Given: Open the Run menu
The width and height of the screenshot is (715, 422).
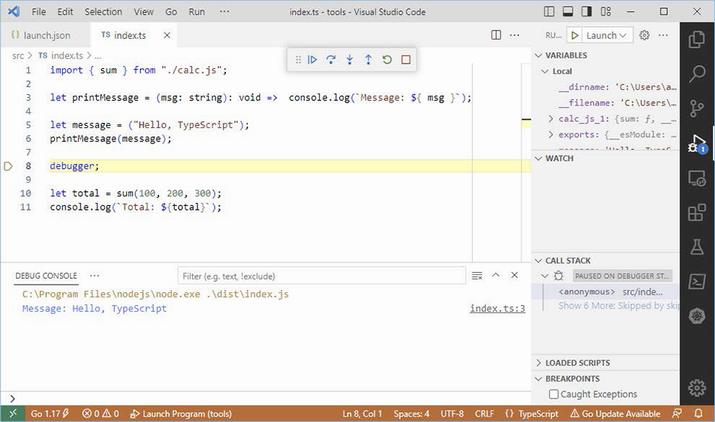Looking at the screenshot, I should tap(197, 11).
